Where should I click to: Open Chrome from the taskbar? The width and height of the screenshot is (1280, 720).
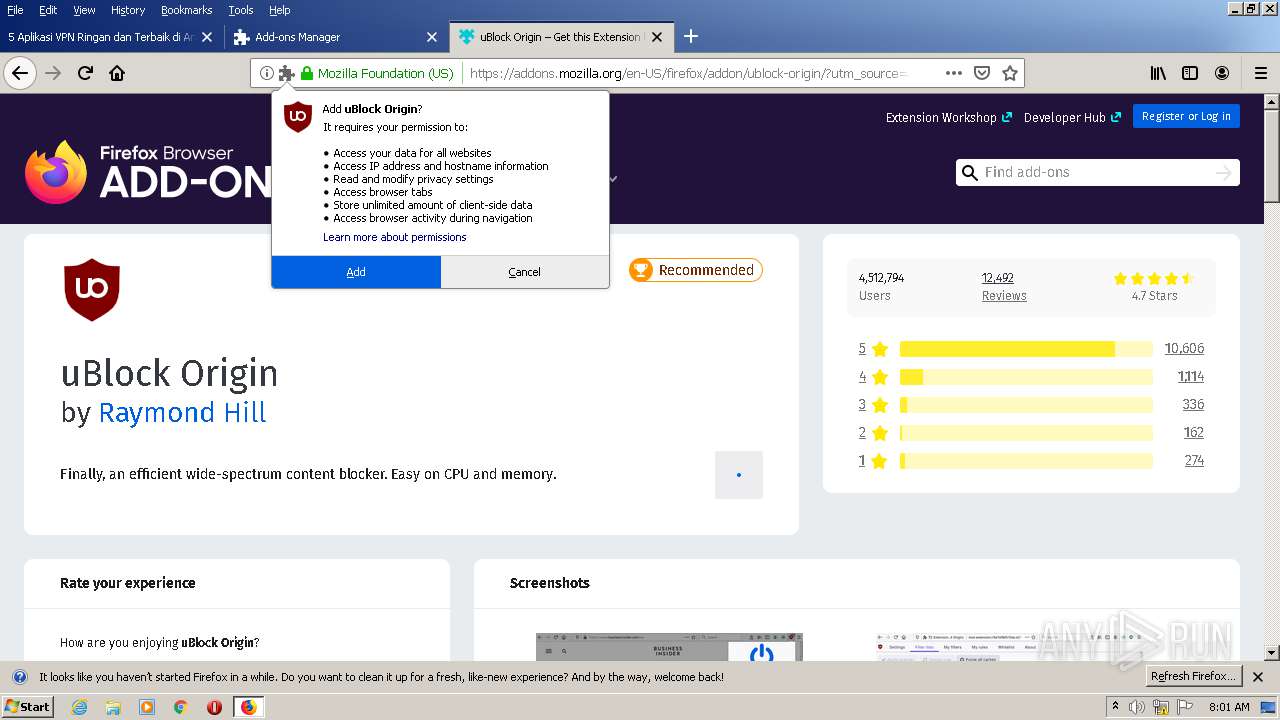click(x=180, y=707)
